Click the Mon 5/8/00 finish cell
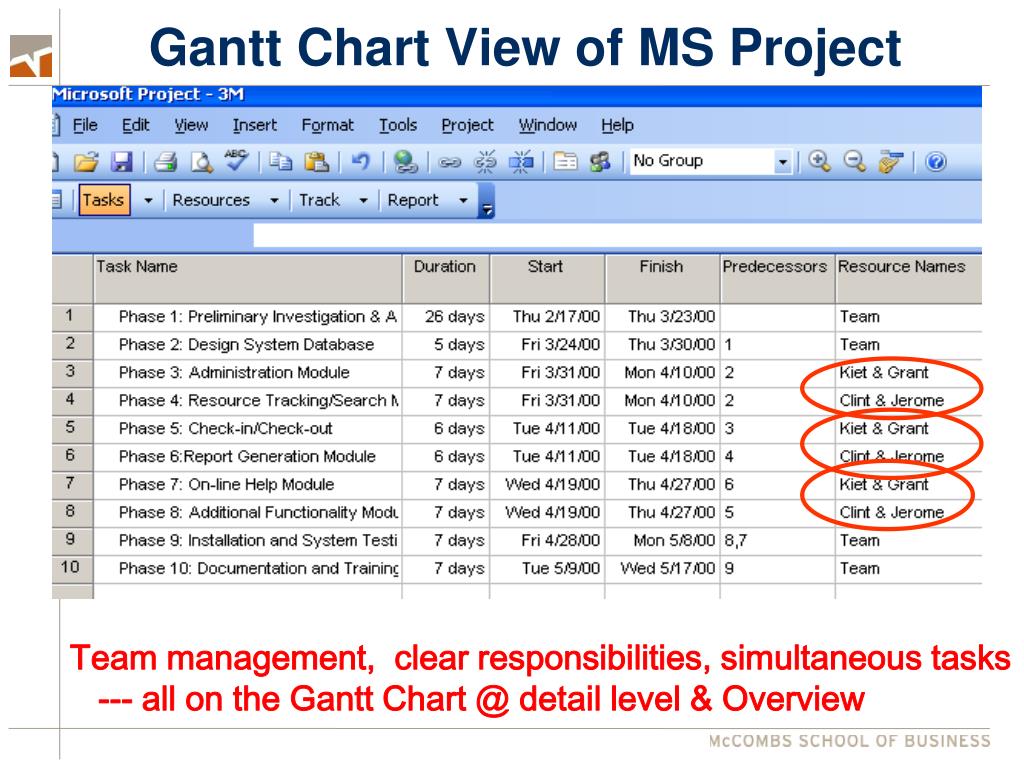Image resolution: width=1024 pixels, height=768 pixels. [x=662, y=541]
